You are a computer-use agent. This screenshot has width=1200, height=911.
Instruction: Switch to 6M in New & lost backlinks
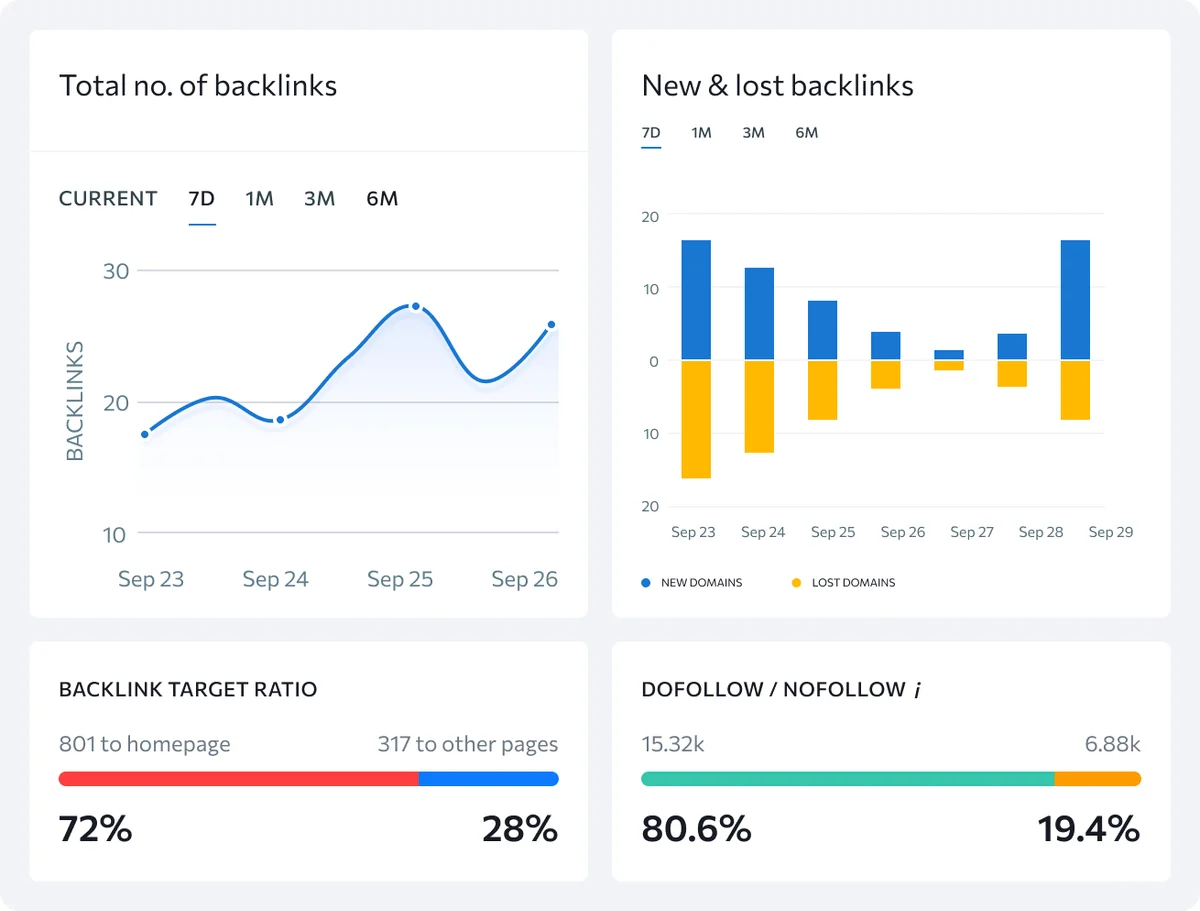pos(807,132)
